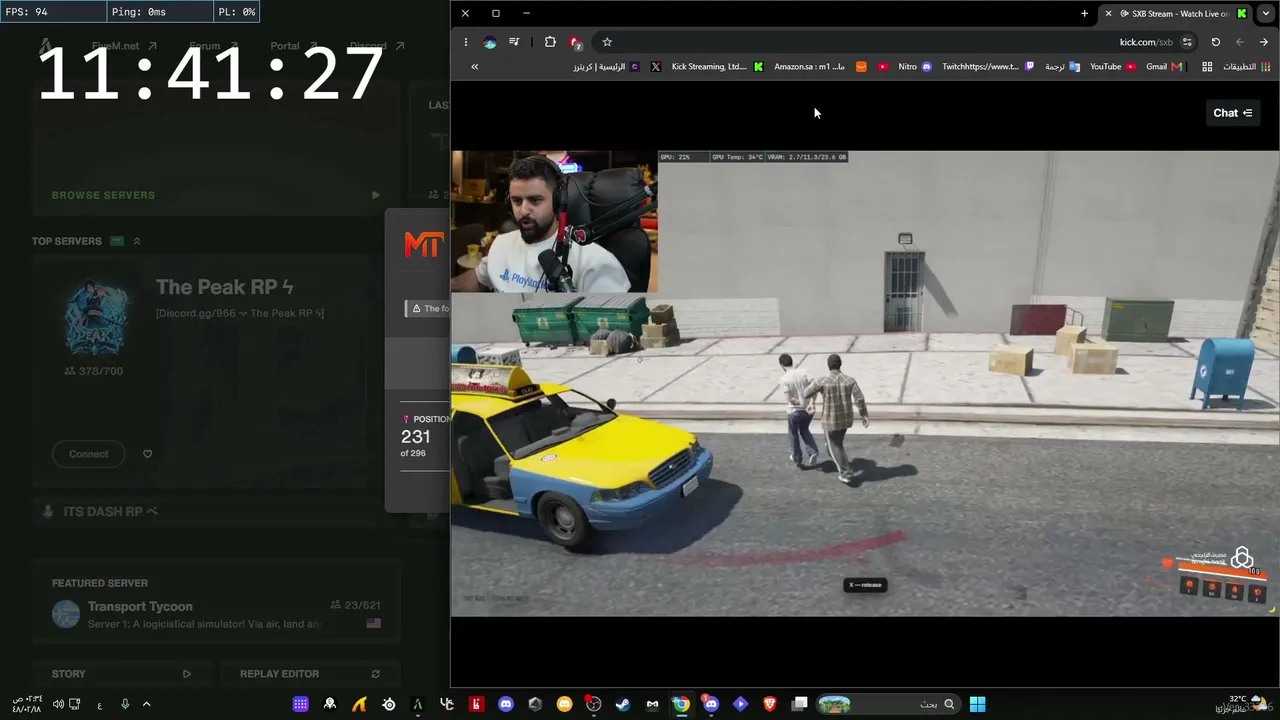The width and height of the screenshot is (1280, 720).
Task: Open the Kick Streaming, Ltd bookmark
Action: click(x=717, y=67)
